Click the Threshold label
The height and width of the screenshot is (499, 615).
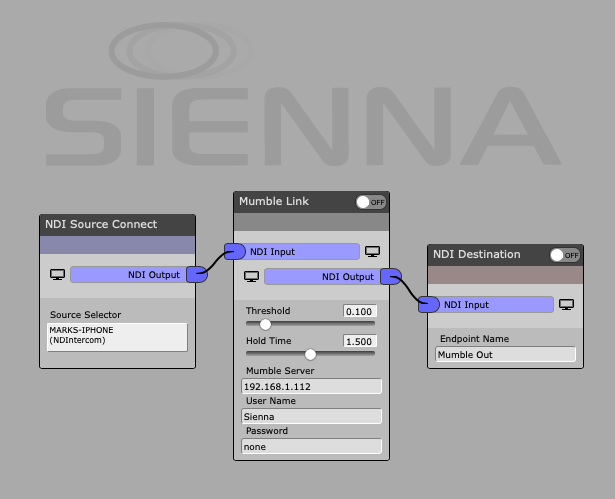(x=268, y=311)
